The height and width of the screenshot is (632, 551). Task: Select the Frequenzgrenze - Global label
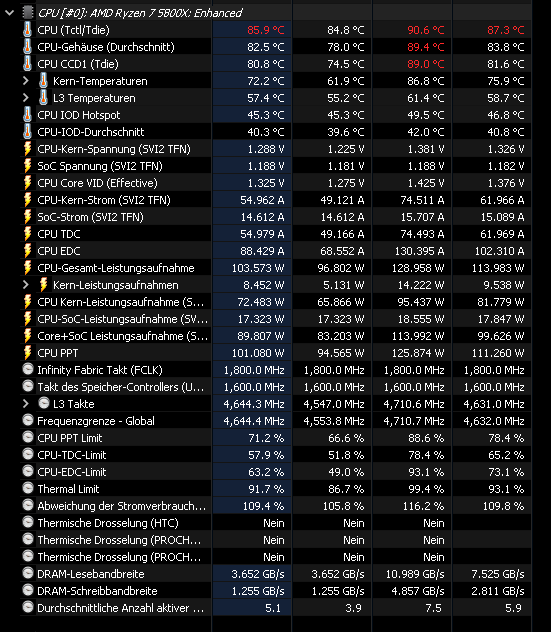[x=96, y=421]
